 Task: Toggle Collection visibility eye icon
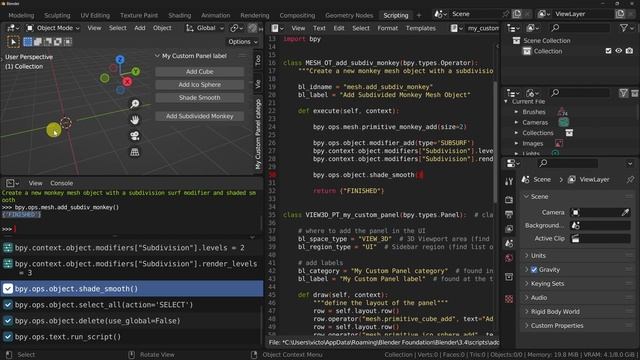619,51
